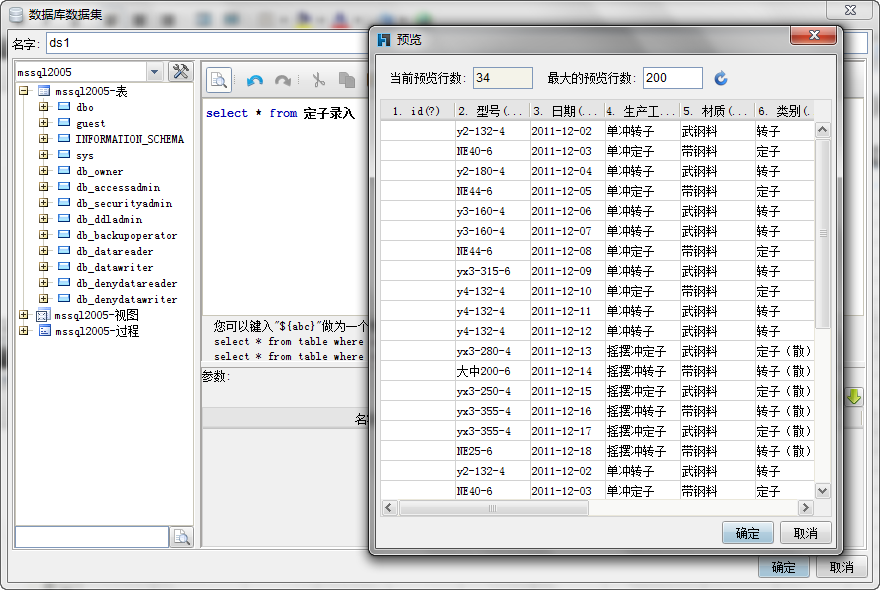880x590 pixels.
Task: Undo the last SQL edit
Action: tap(255, 80)
